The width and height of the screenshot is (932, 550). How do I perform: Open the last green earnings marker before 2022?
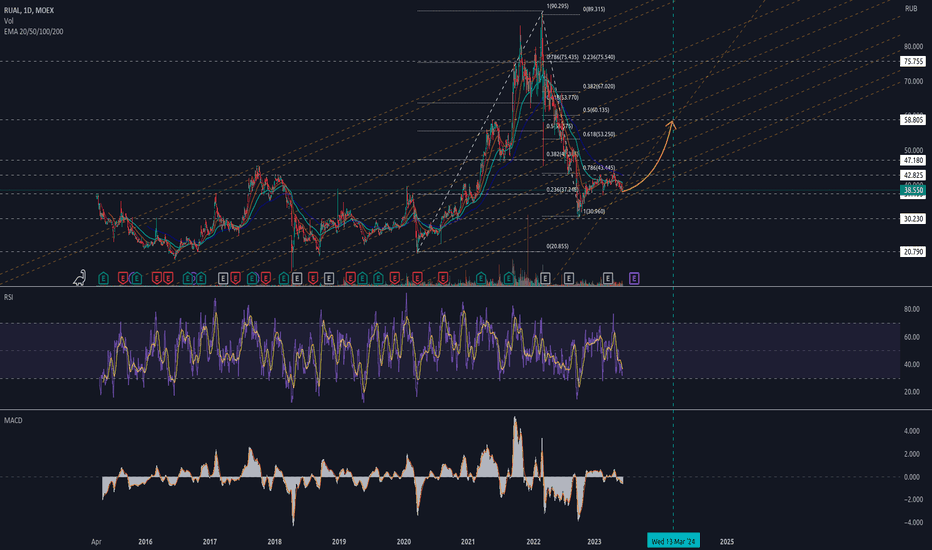click(508, 278)
